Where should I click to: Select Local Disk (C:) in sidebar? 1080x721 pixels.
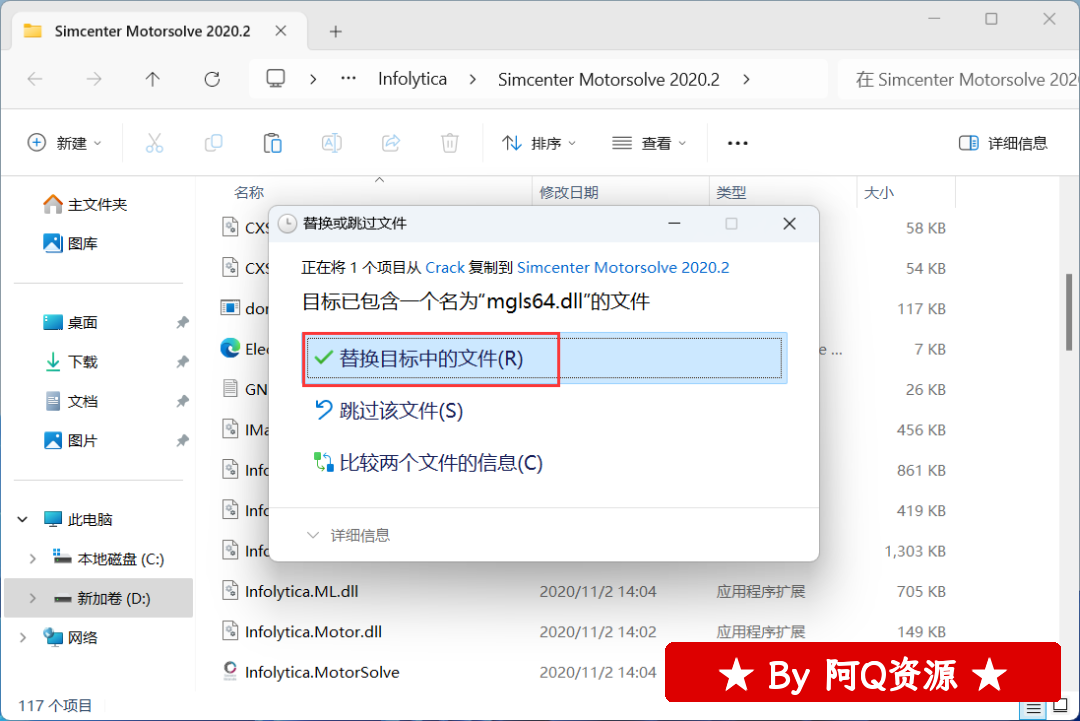109,558
